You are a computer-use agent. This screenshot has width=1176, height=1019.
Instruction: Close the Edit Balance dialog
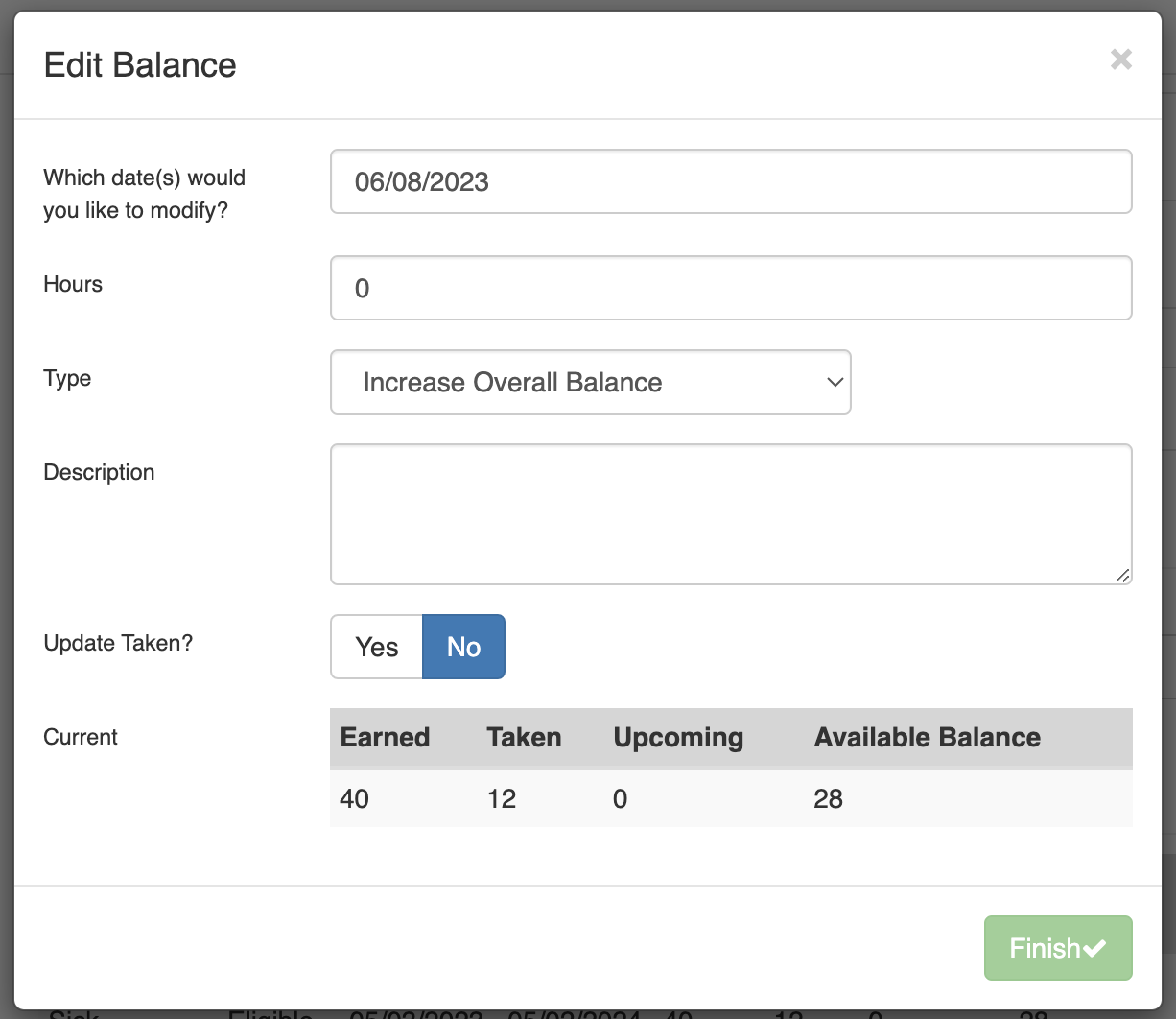pyautogui.click(x=1120, y=59)
